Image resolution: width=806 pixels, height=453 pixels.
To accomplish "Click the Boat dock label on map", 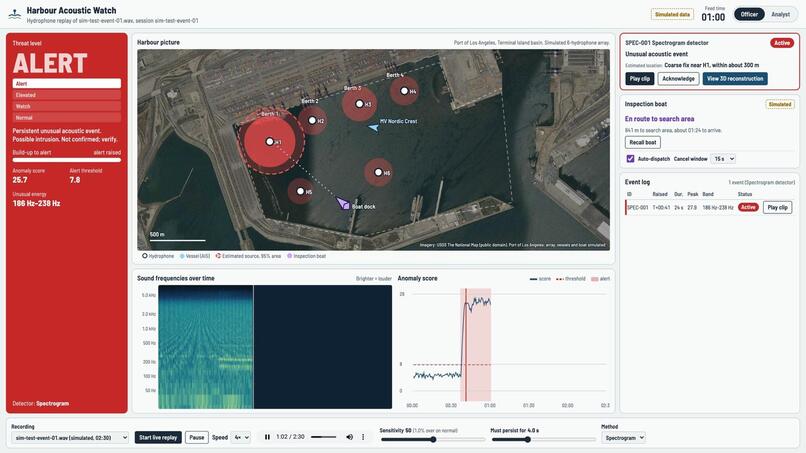I will tap(363, 207).
